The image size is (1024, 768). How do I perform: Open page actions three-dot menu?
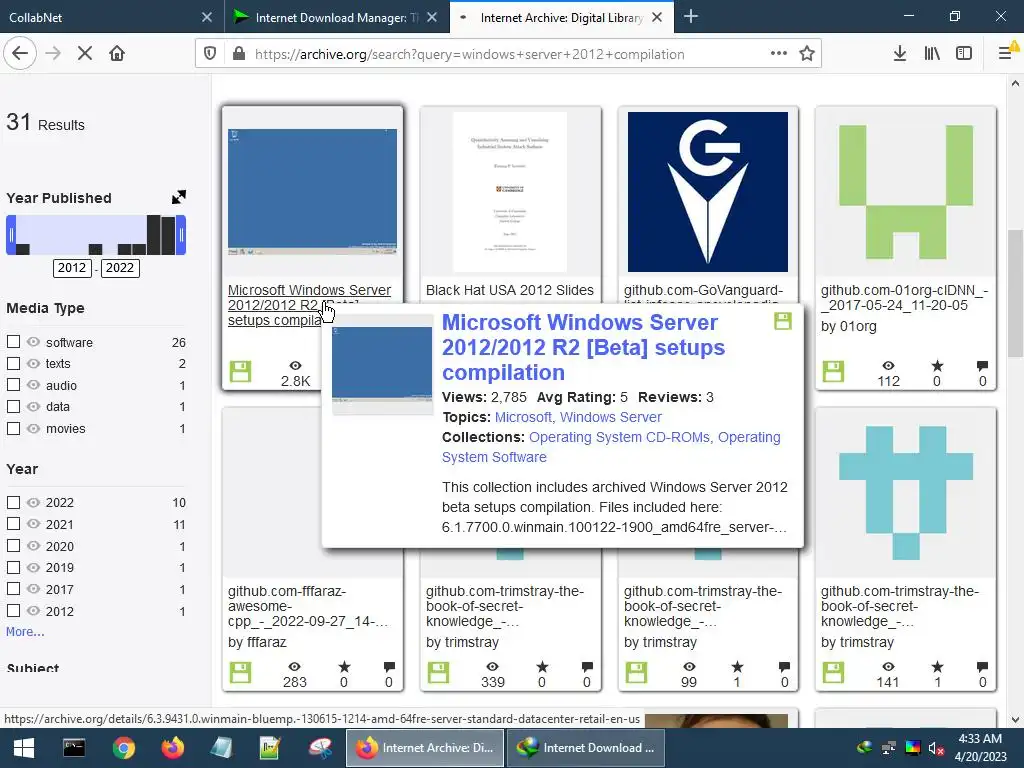[778, 54]
